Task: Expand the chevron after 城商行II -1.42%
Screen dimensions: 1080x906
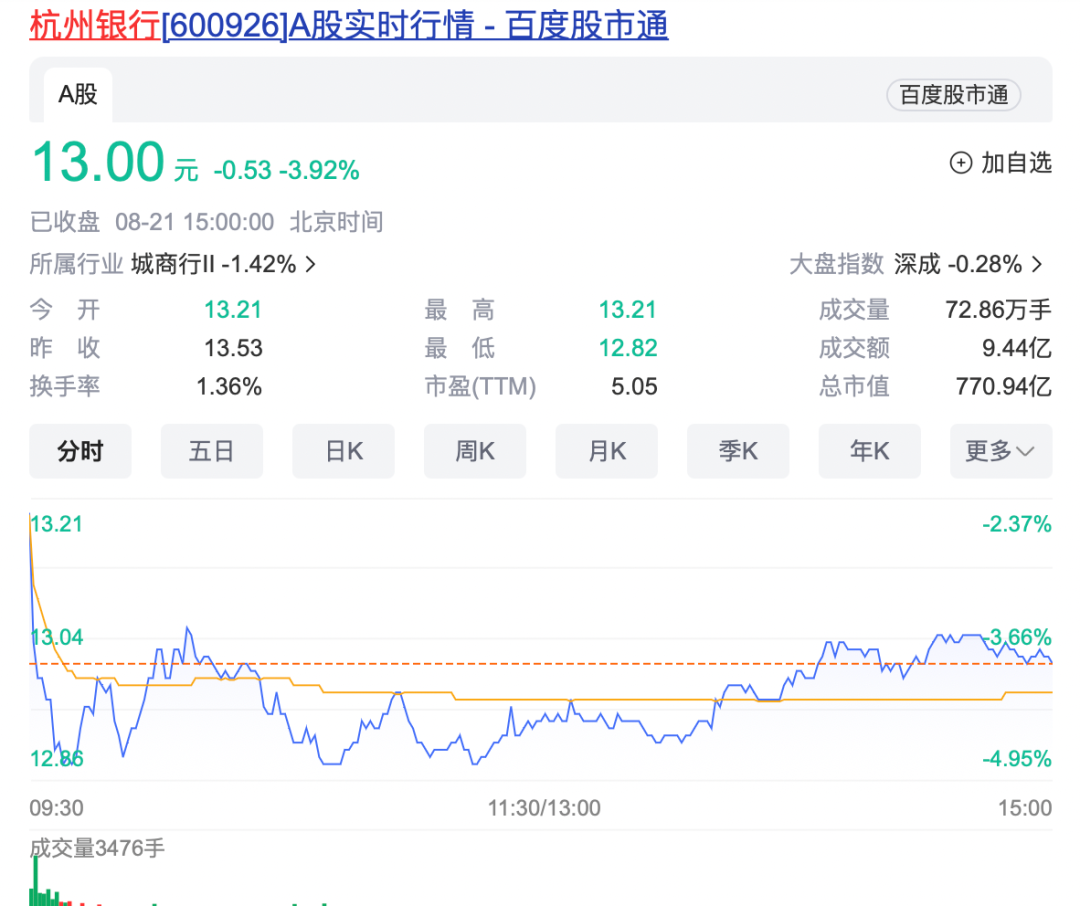Action: click(x=311, y=264)
